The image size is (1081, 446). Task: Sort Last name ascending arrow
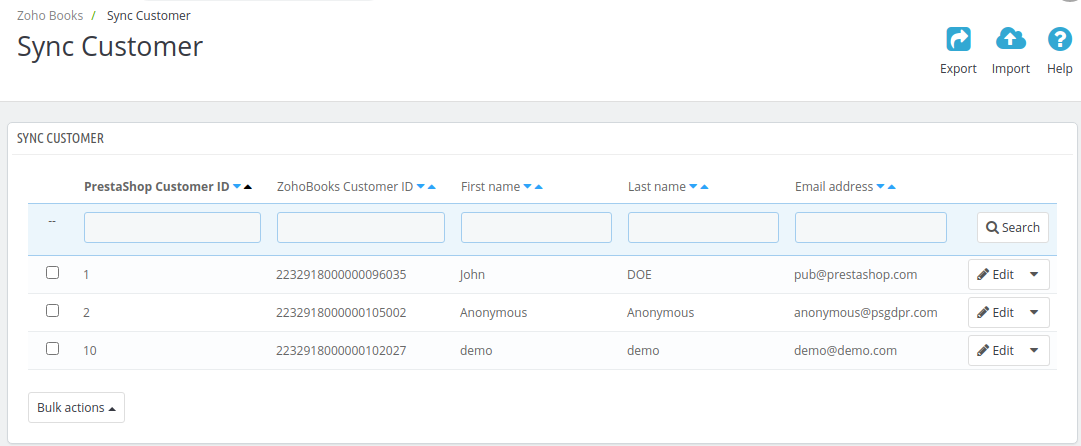click(705, 187)
